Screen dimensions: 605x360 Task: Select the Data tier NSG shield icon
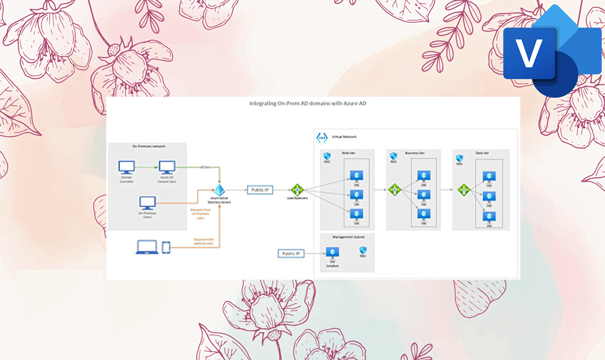tap(460, 158)
